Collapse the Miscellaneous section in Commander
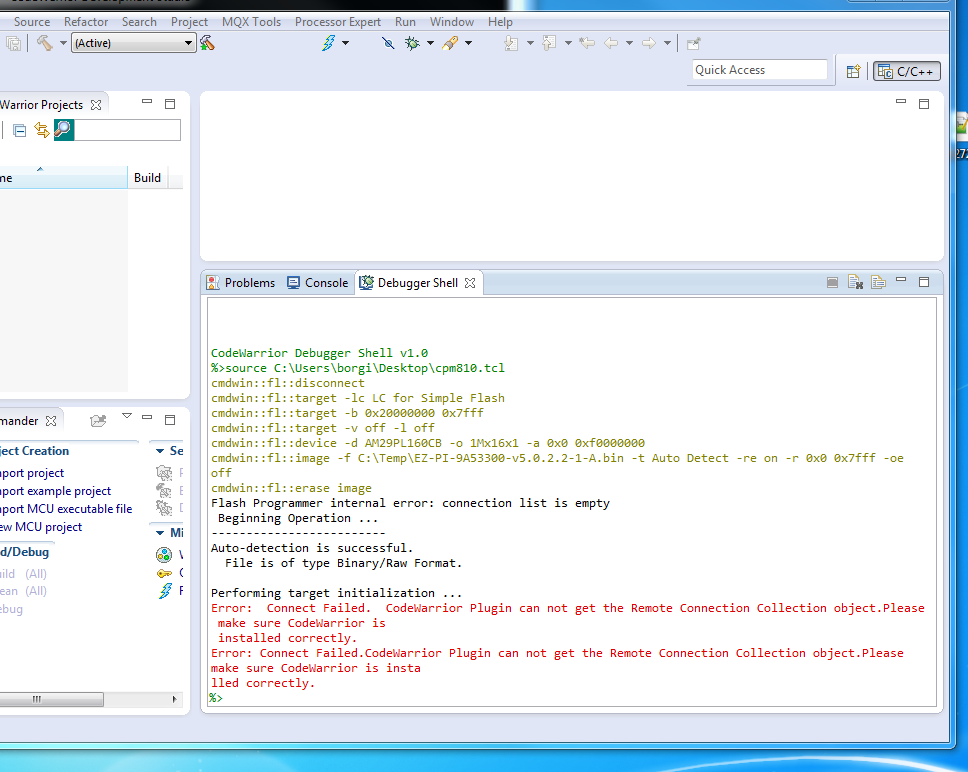This screenshot has height=772, width=968. click(160, 533)
